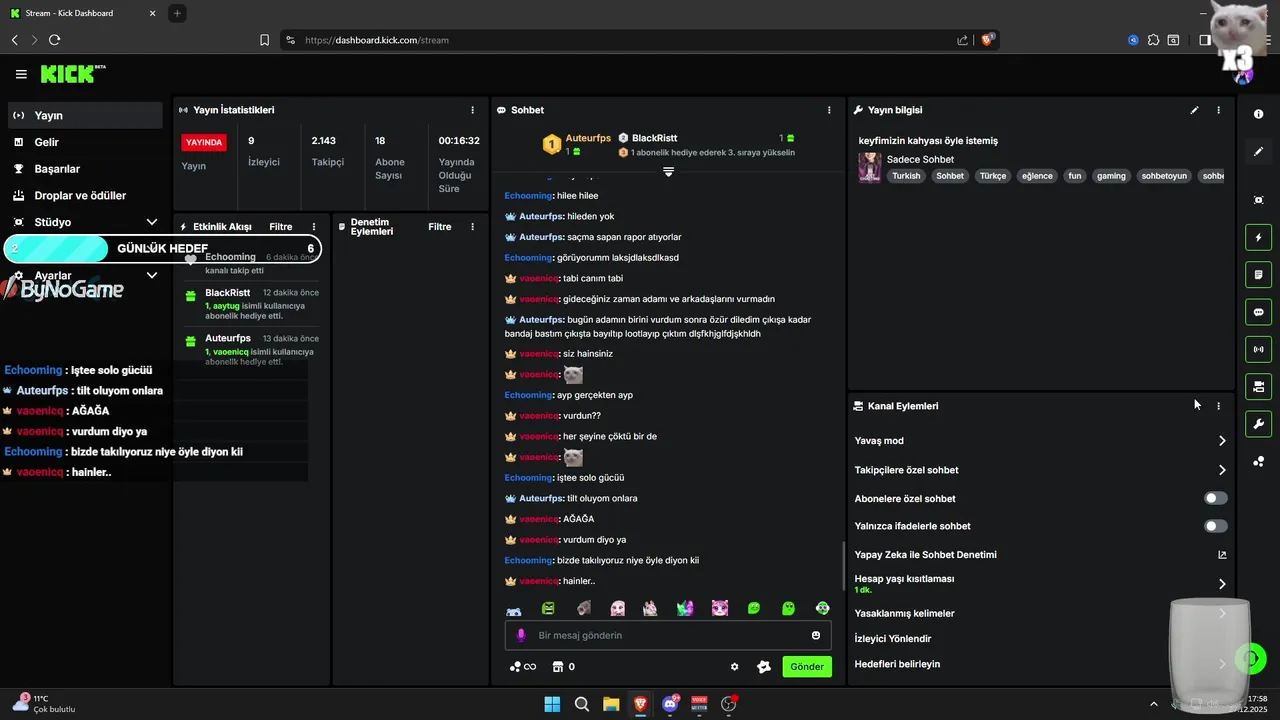Screen dimensions: 1280x720
Task: Open Yavaş mod settings
Action: click(x=1040, y=441)
